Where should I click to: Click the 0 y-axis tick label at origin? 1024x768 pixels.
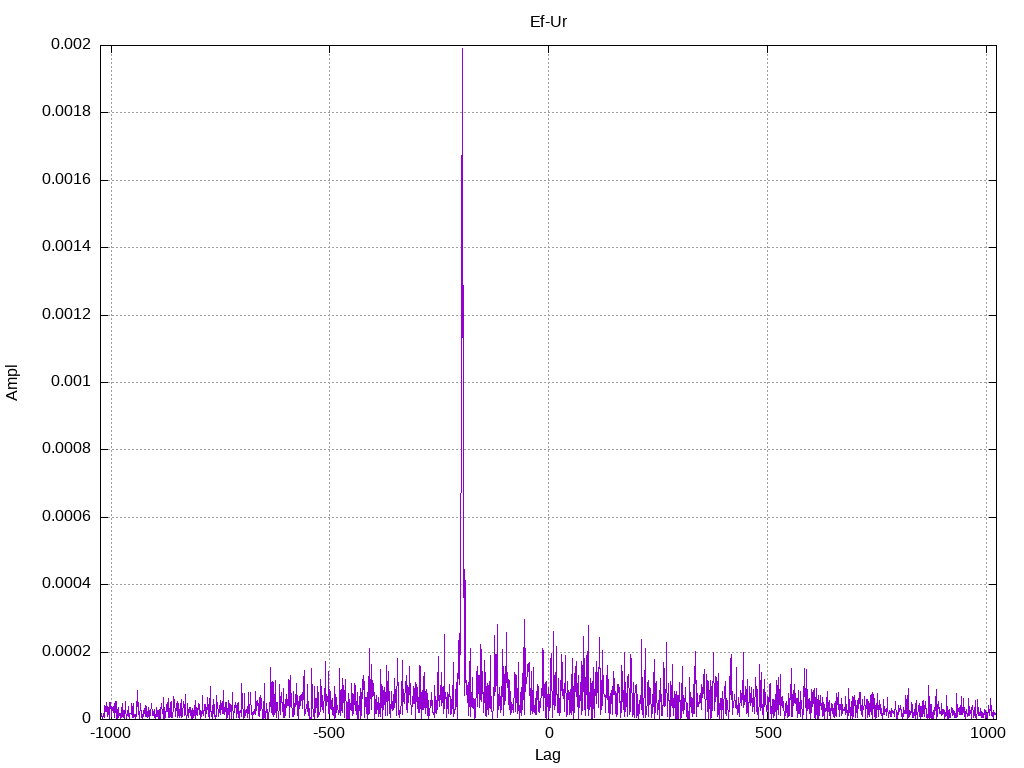pos(86,718)
